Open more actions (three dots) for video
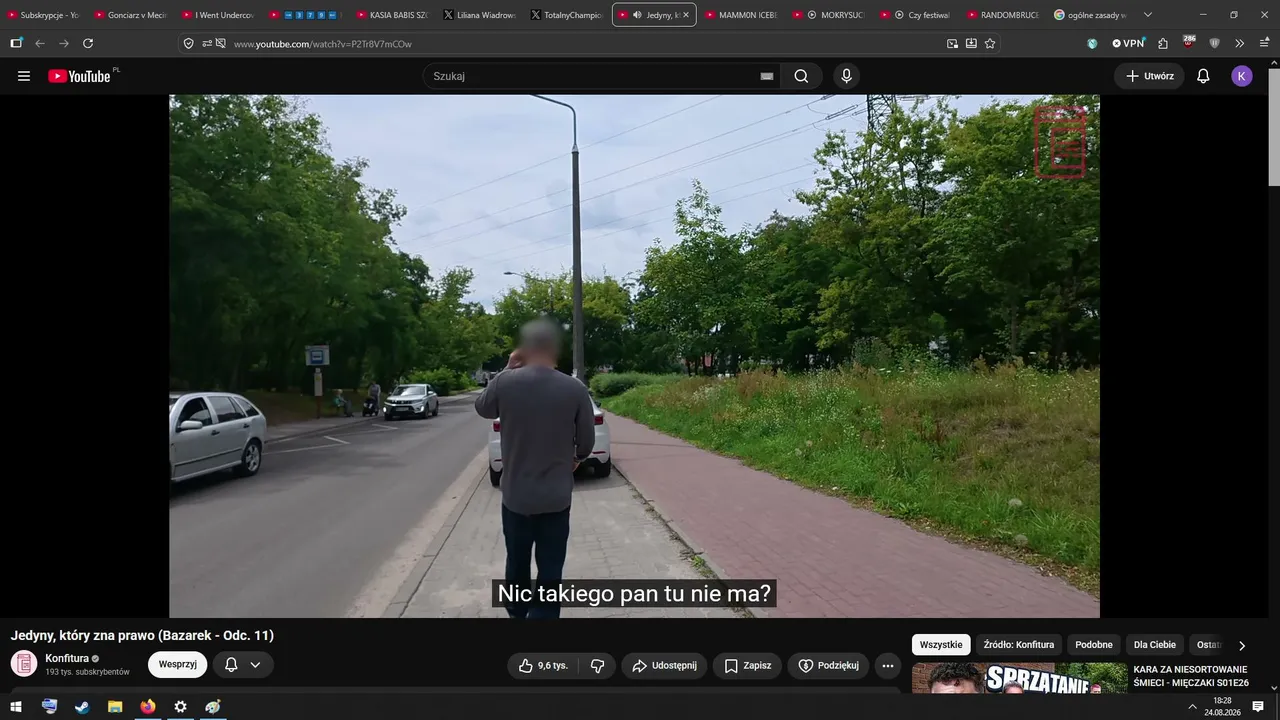1280x720 pixels. [887, 665]
